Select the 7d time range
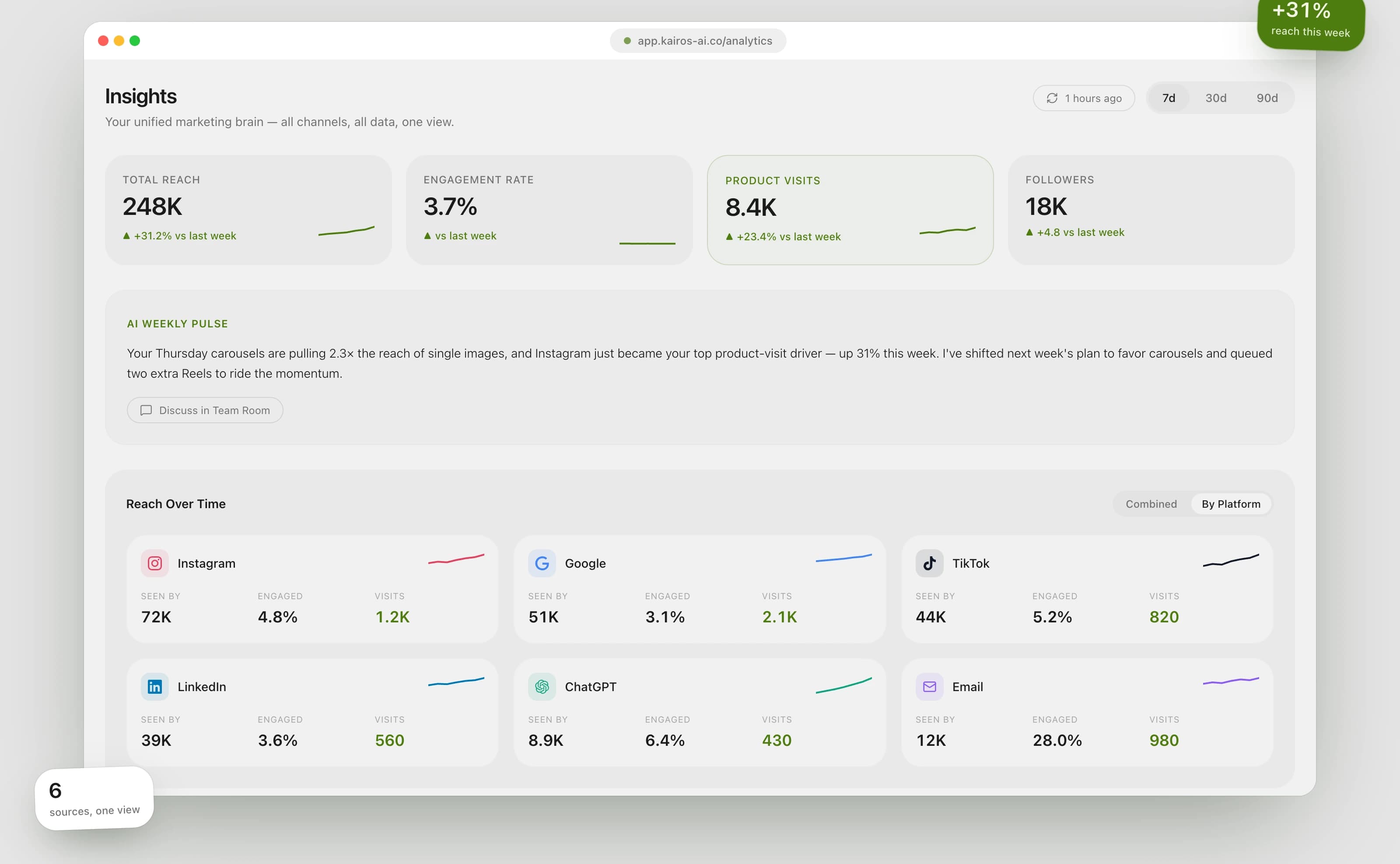The image size is (1400, 864). [1169, 98]
